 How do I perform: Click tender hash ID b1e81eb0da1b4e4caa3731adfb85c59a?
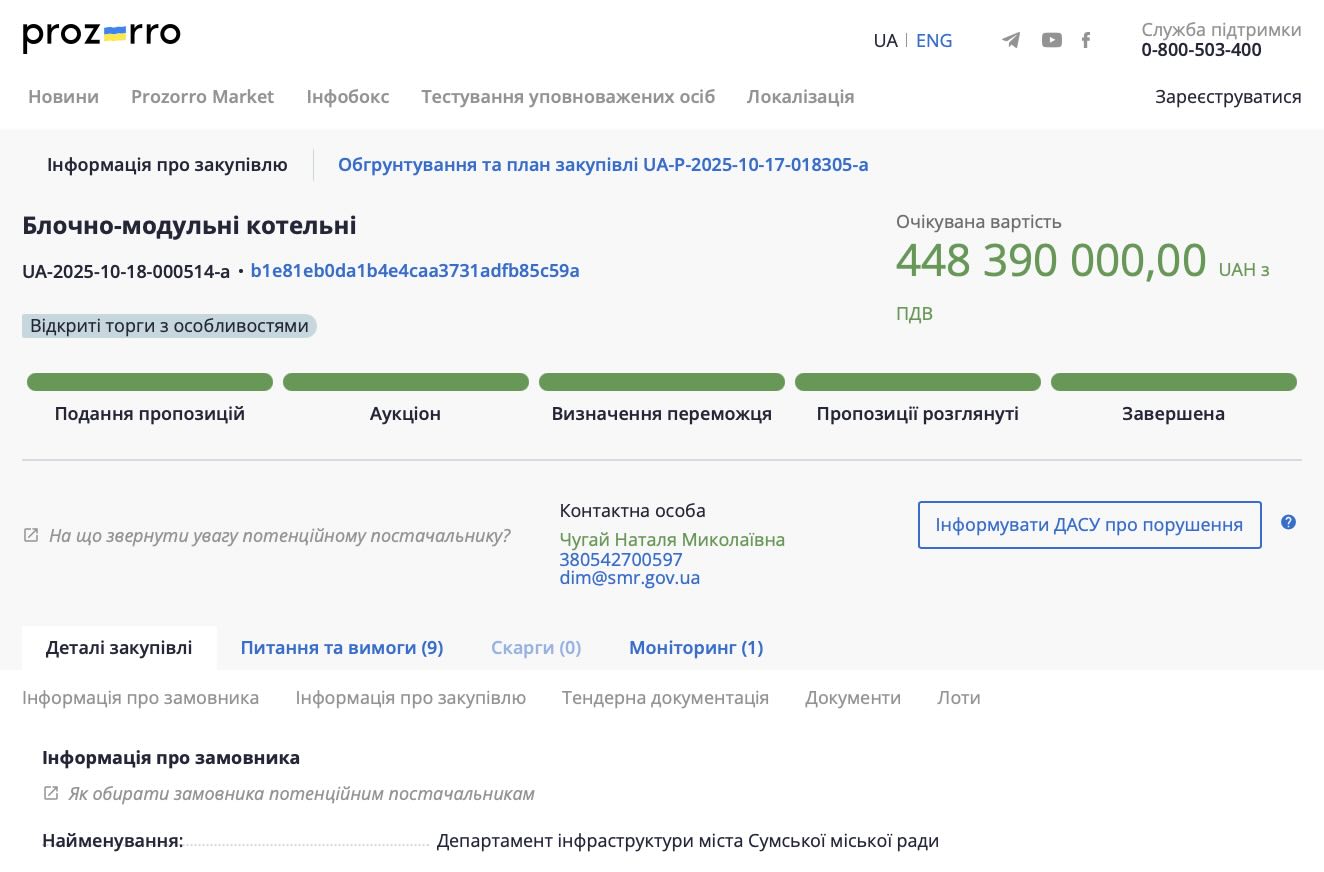click(415, 271)
